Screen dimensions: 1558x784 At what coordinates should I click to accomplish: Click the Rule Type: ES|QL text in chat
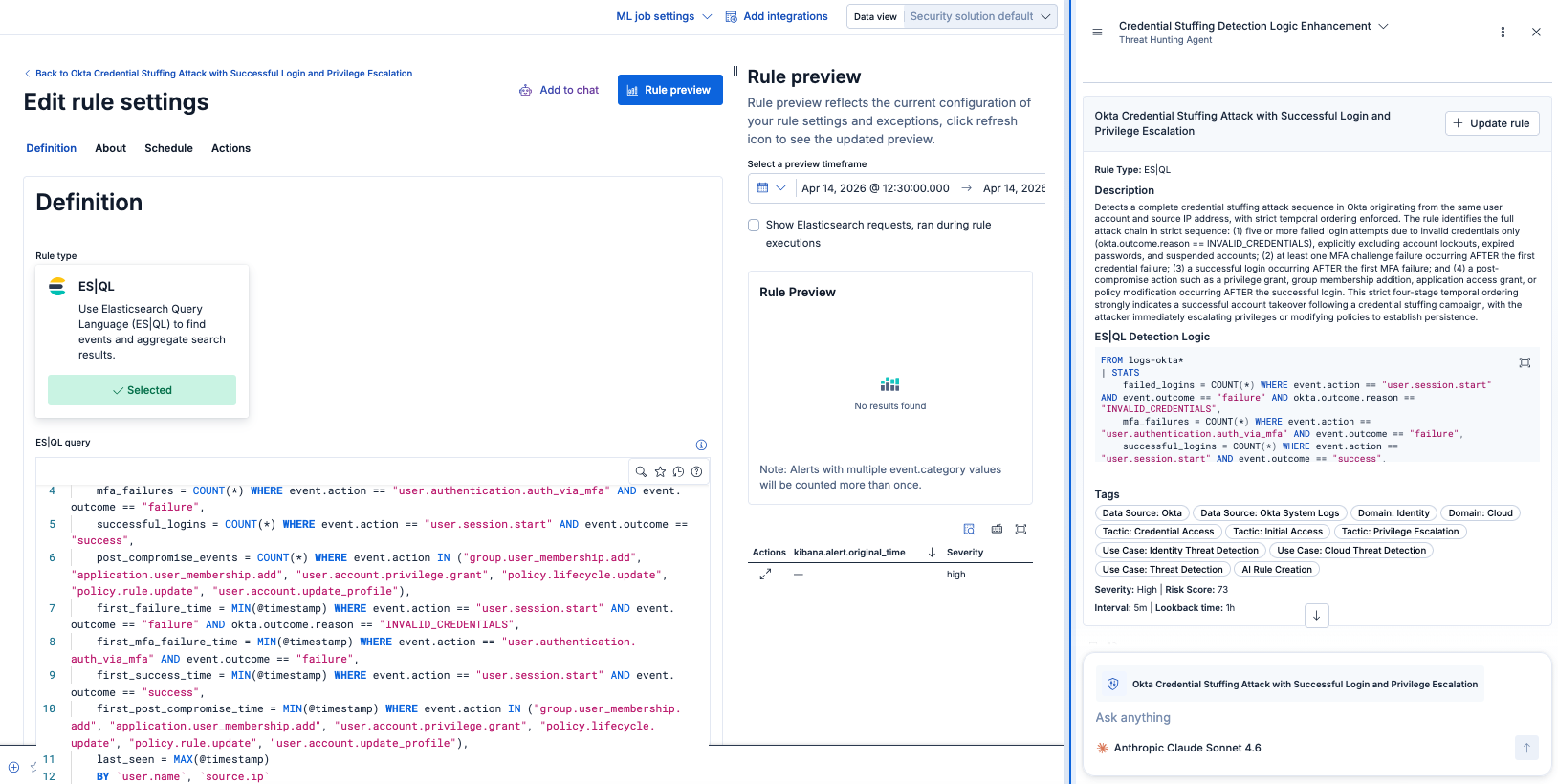(1132, 170)
